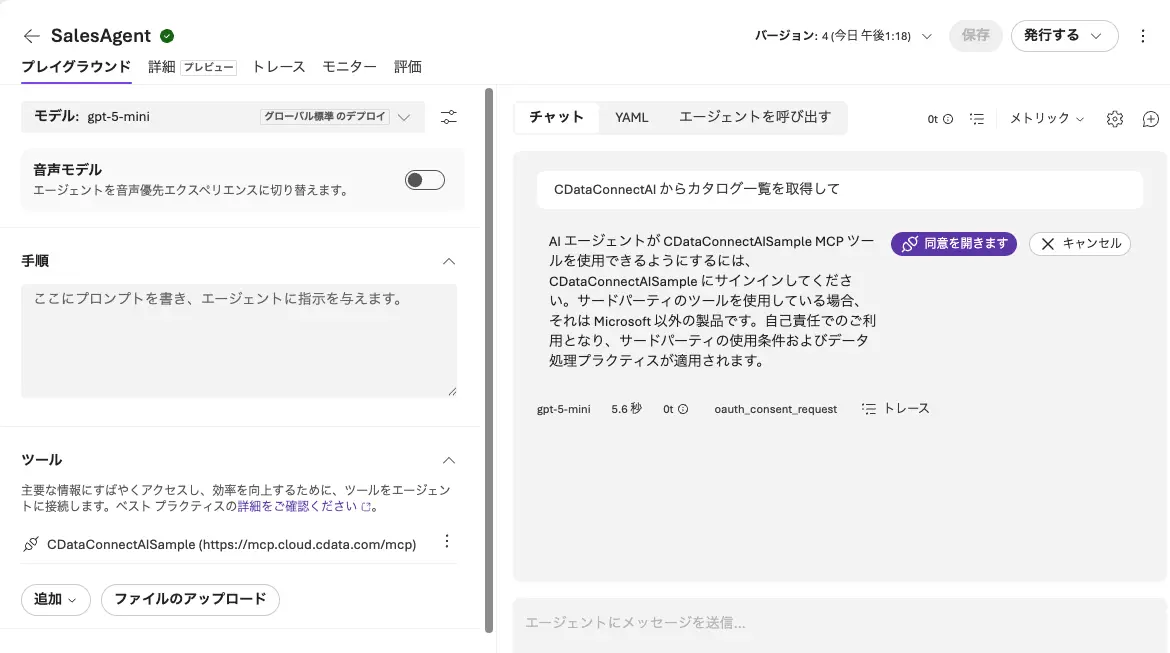Go back using the left arrow icon
The height and width of the screenshot is (653, 1170).
pyautogui.click(x=31, y=36)
